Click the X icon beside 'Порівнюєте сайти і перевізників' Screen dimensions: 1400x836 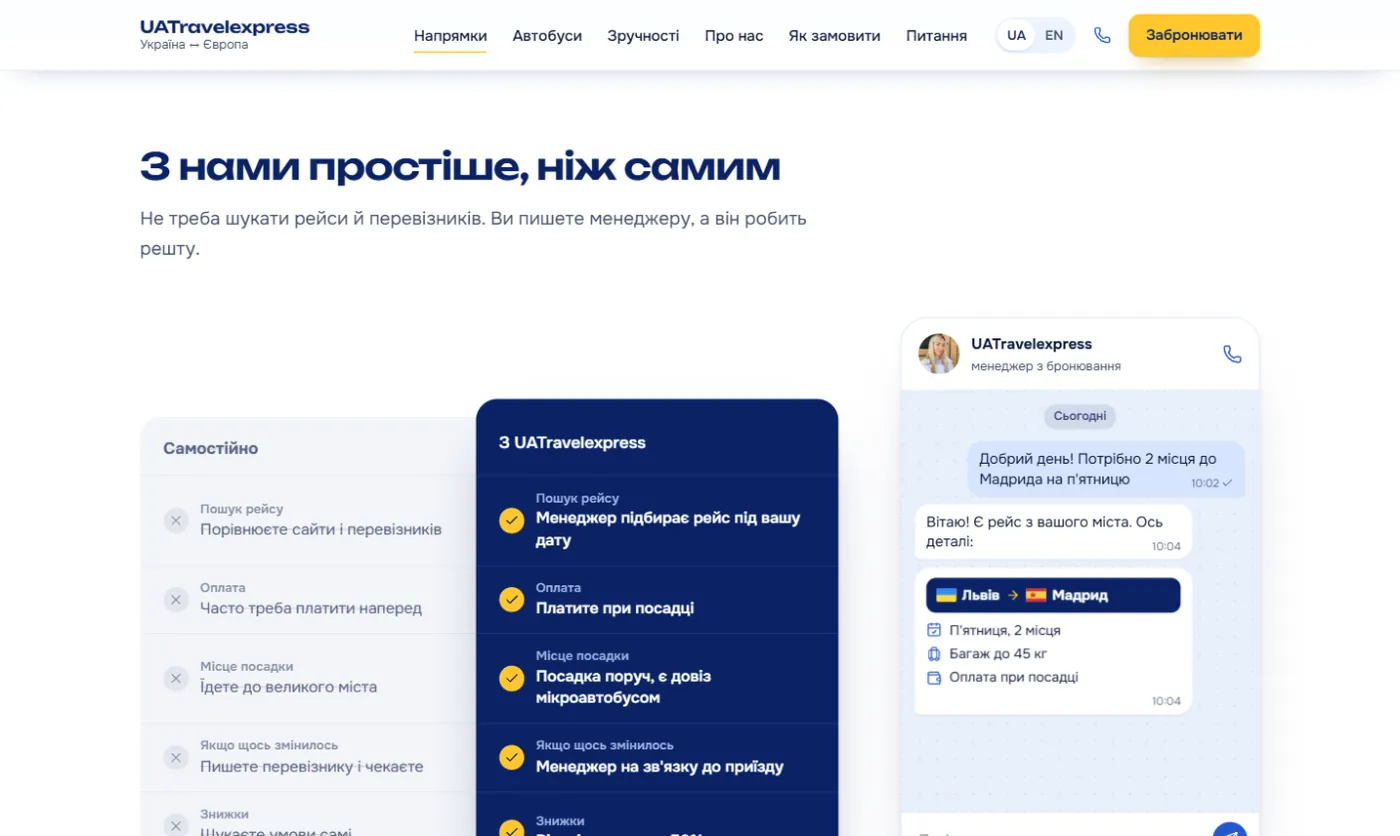tap(176, 520)
